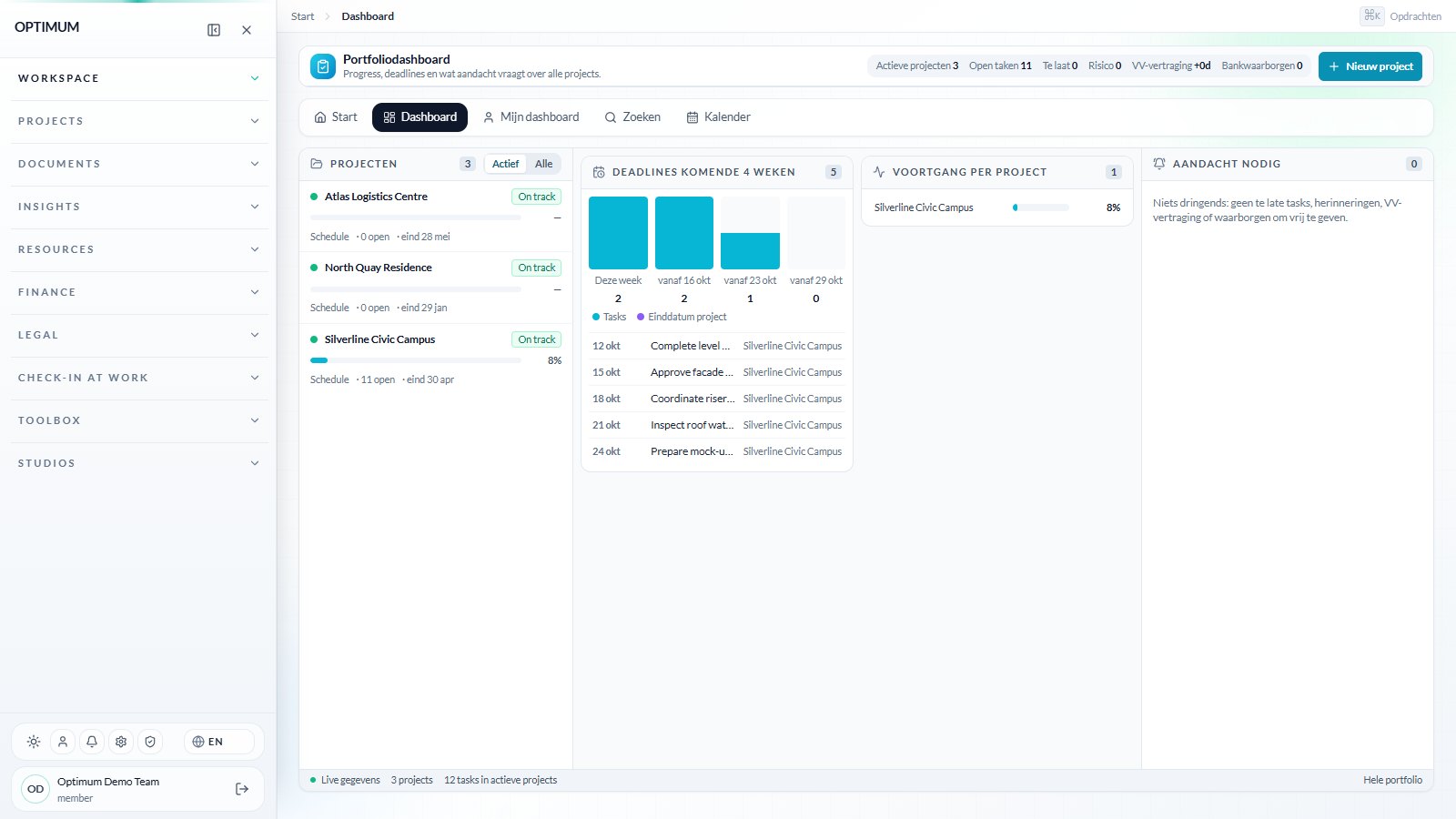
Task: Expand the Documents sidebar section
Action: (138, 164)
